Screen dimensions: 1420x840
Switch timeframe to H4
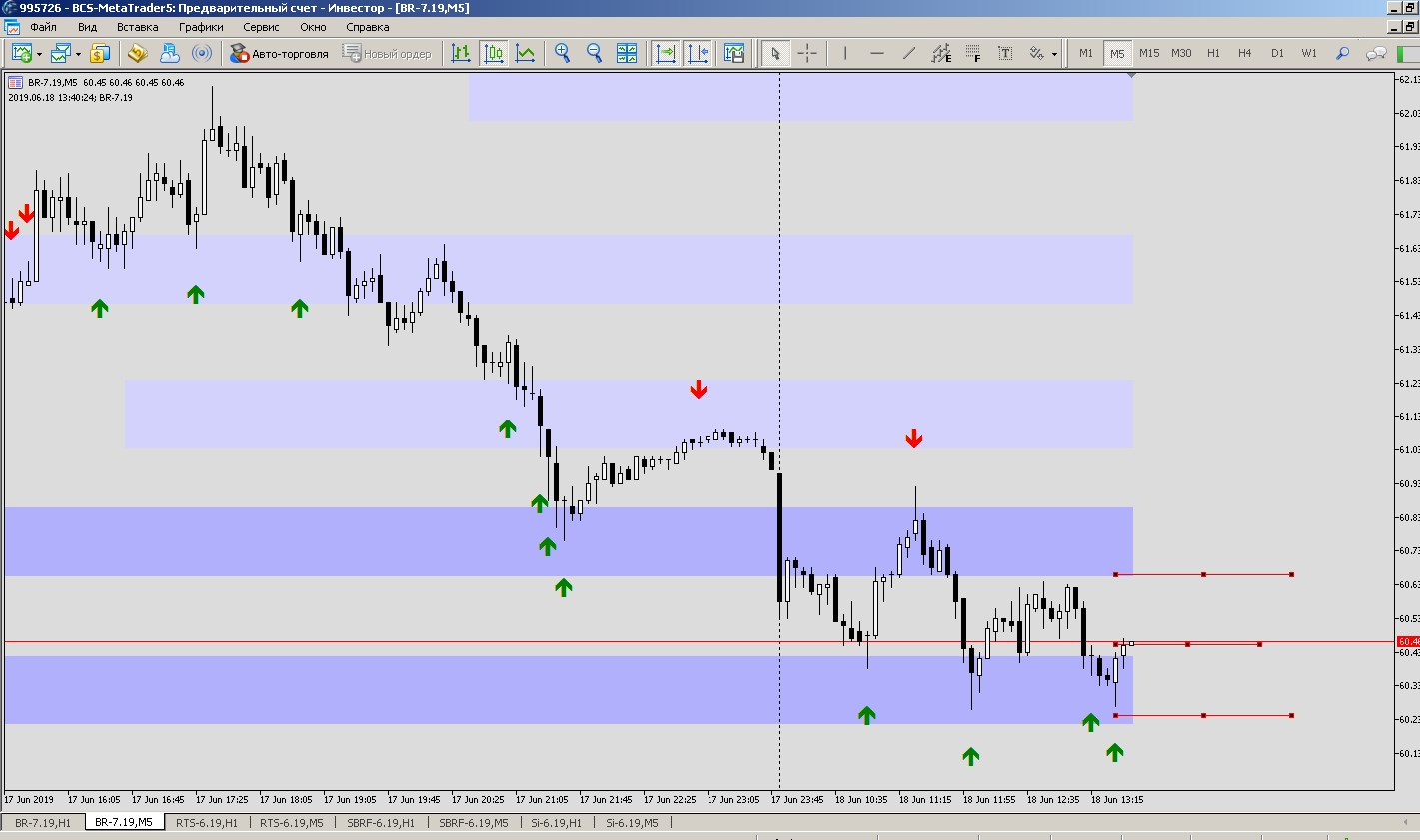click(x=1245, y=53)
